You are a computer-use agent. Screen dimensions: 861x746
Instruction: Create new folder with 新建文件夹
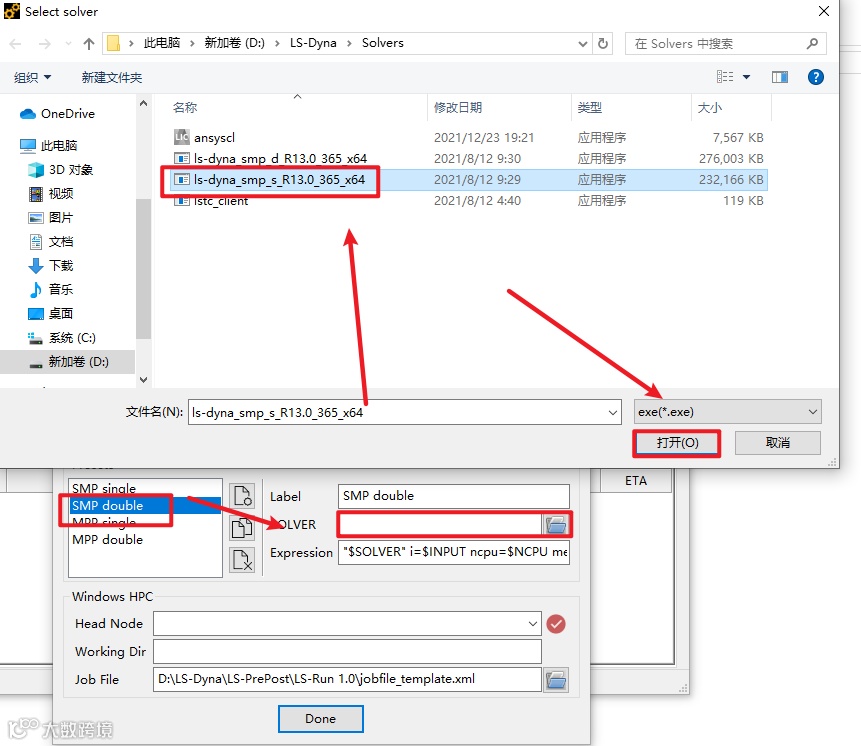coord(111,77)
